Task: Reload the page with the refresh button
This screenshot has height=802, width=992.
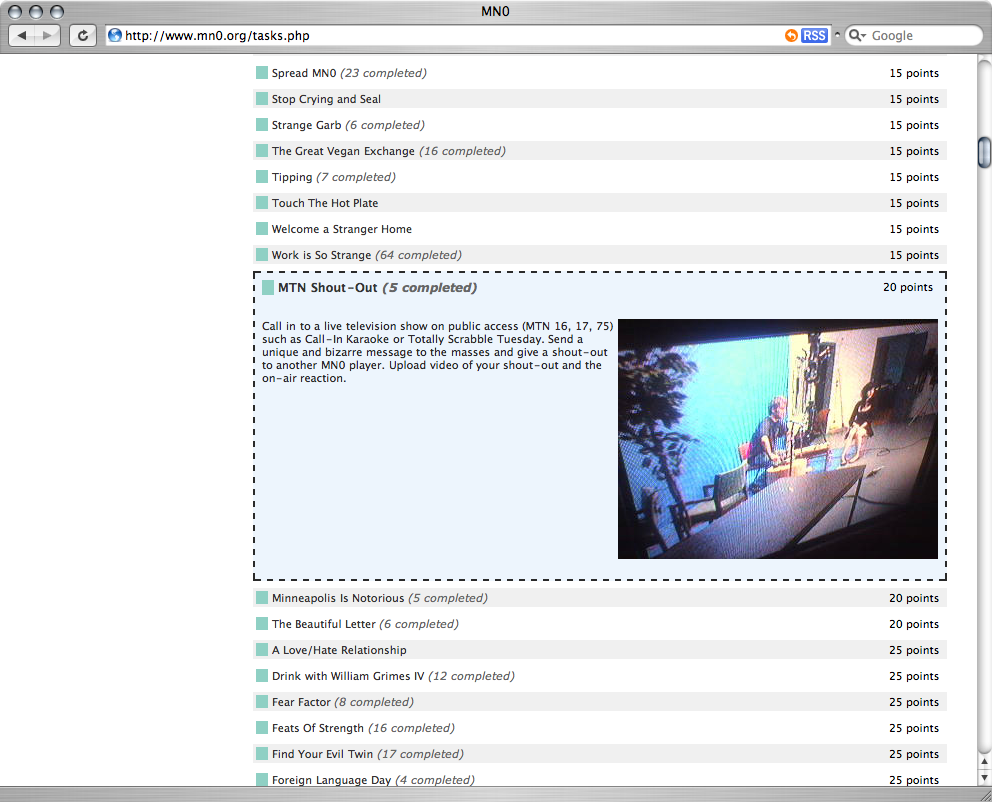Action: pos(82,36)
